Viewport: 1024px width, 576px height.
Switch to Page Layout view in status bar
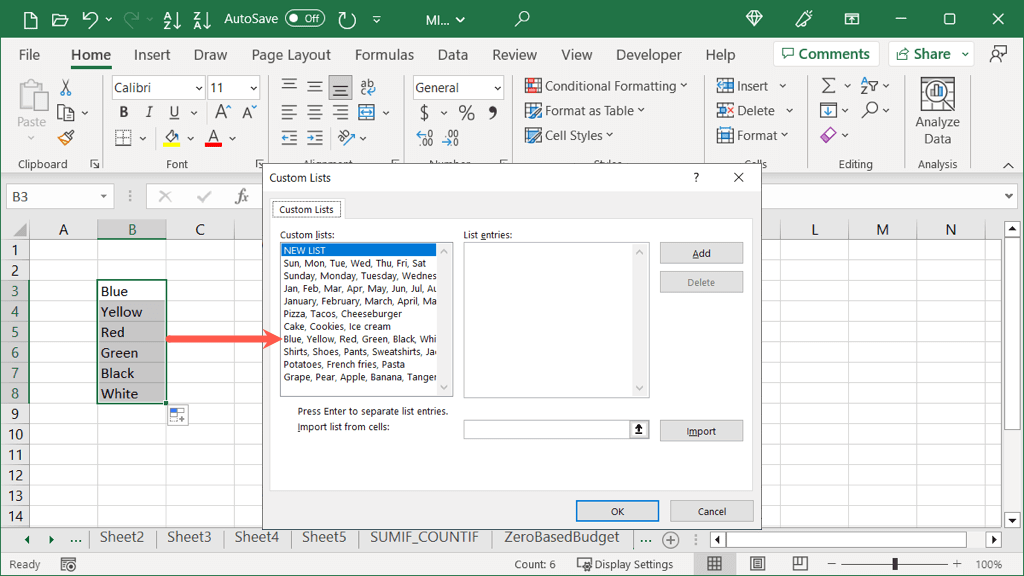point(757,564)
